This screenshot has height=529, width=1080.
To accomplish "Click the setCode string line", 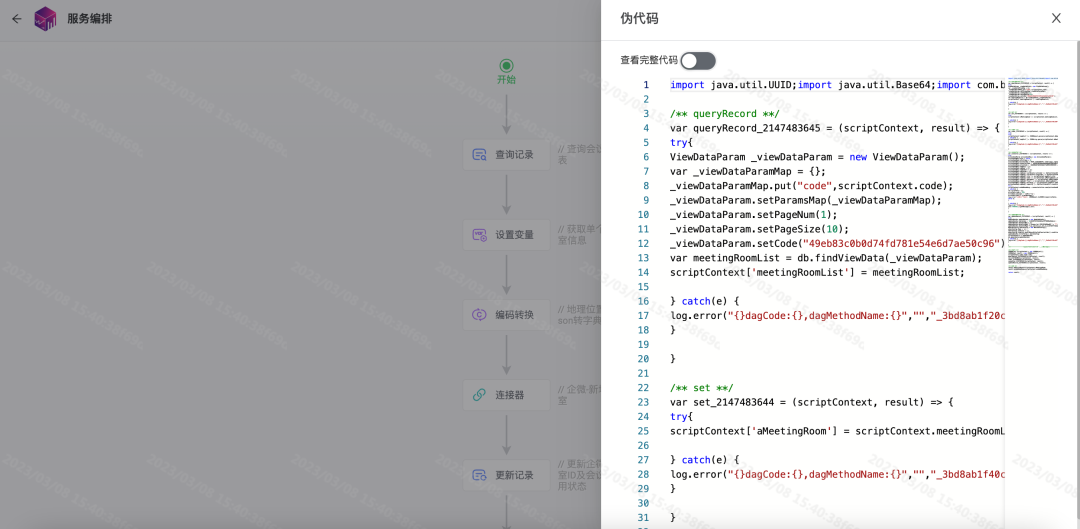I will 837,244.
